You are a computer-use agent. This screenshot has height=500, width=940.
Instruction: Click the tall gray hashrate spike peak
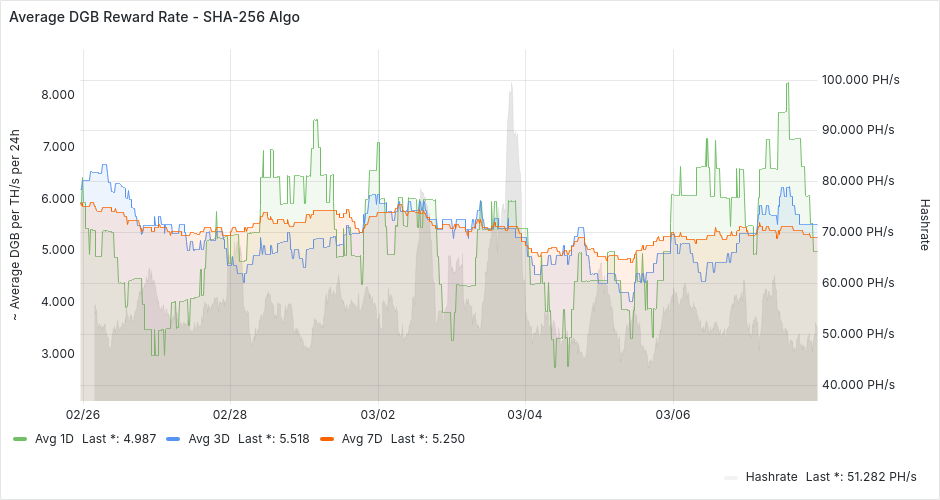511,88
